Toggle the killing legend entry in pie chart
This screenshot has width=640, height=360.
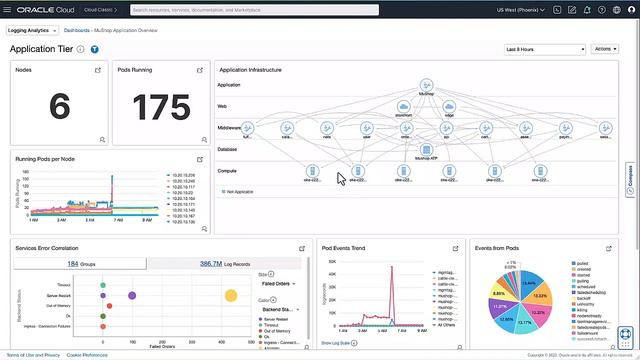pyautogui.click(x=580, y=310)
